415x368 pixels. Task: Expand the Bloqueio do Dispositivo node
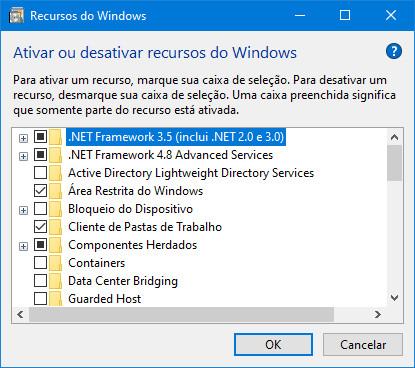pos(23,210)
